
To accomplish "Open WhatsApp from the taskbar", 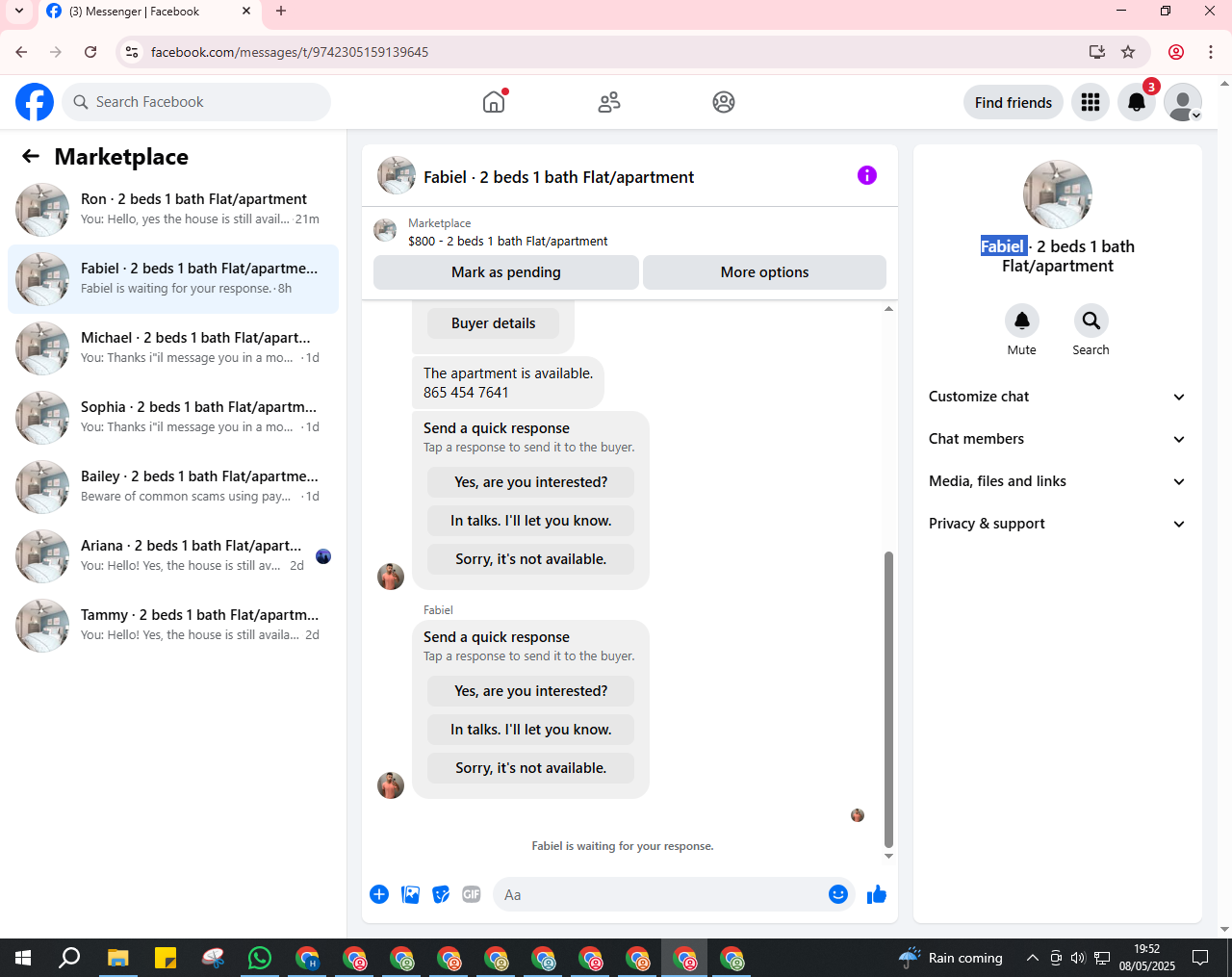I will [x=260, y=958].
